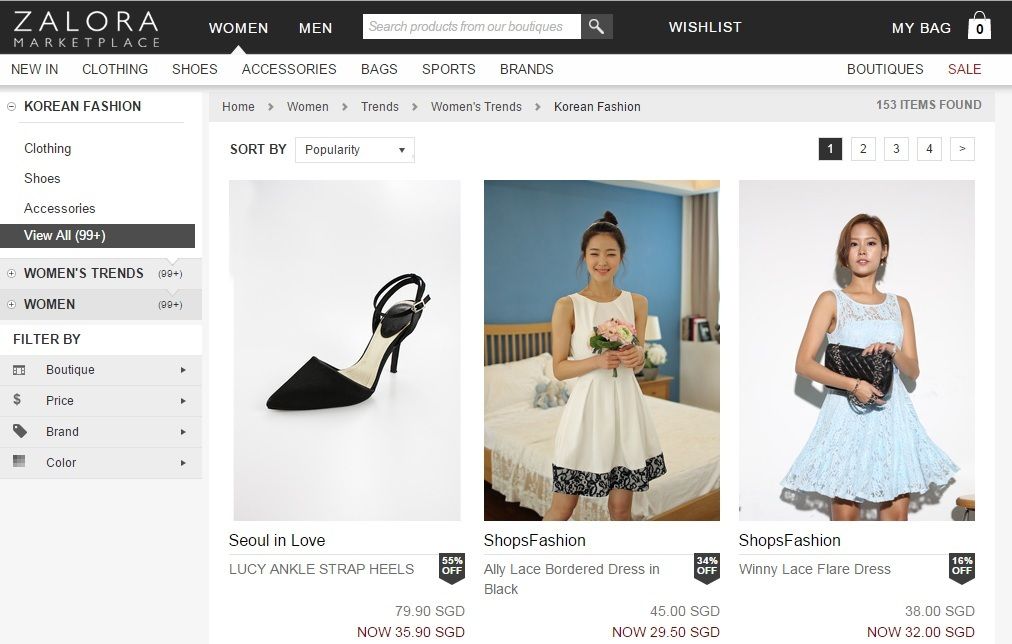
Task: Select Shoes in the sidebar
Action: (x=42, y=178)
